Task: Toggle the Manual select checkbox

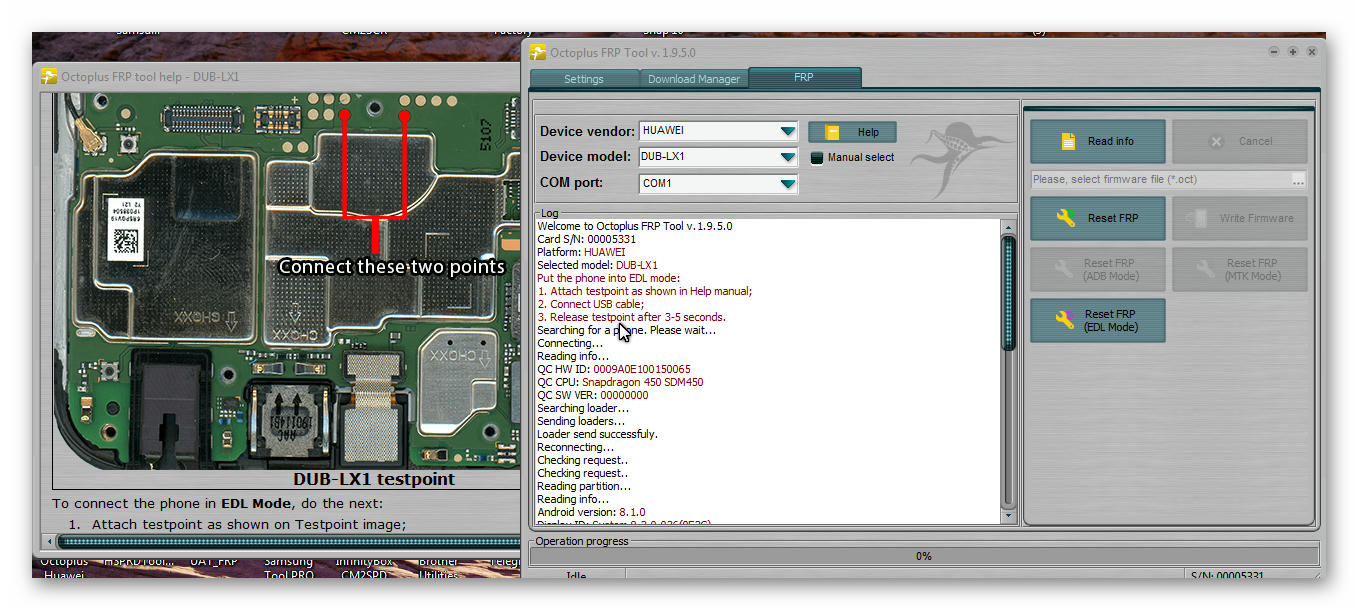Action: point(816,158)
